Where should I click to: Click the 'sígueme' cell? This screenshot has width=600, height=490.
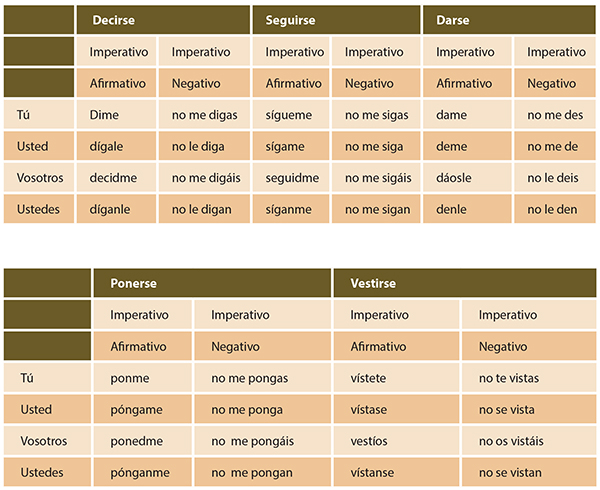pos(291,115)
